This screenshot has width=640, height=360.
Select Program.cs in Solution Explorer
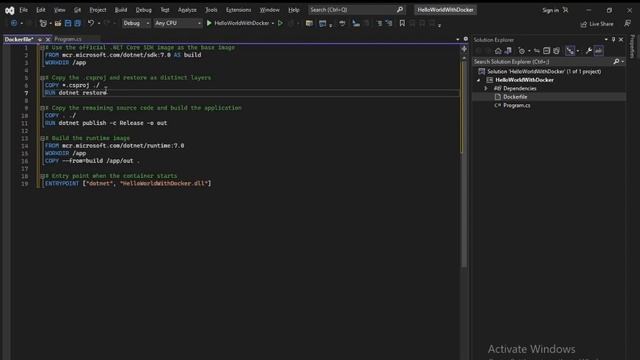pos(516,106)
